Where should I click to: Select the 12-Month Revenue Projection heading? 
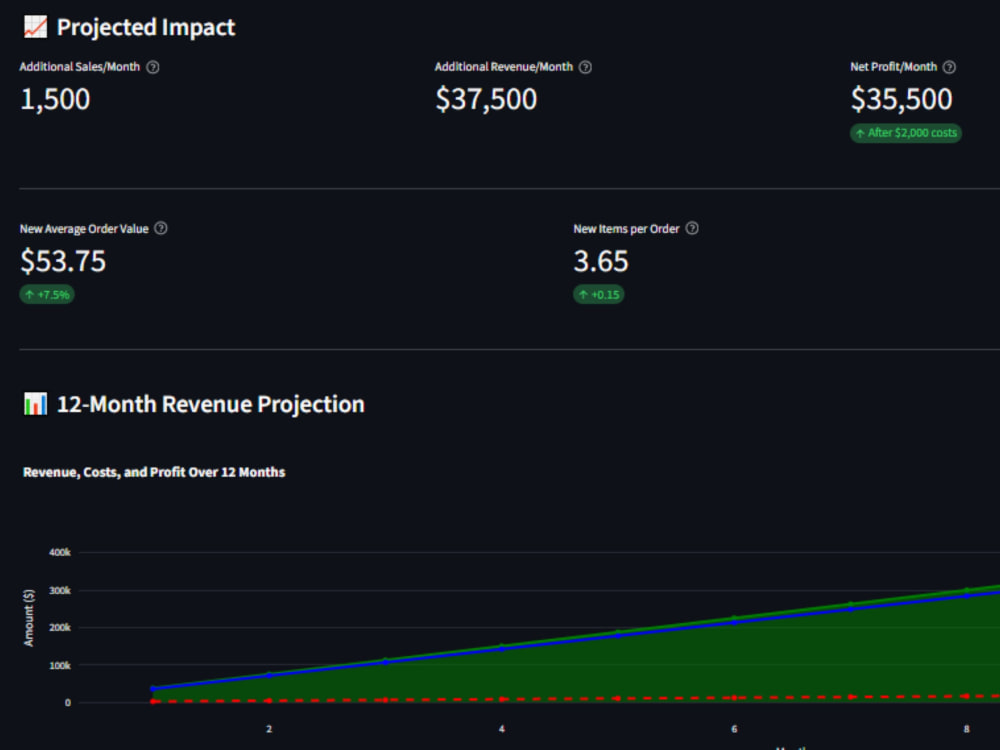tap(210, 404)
